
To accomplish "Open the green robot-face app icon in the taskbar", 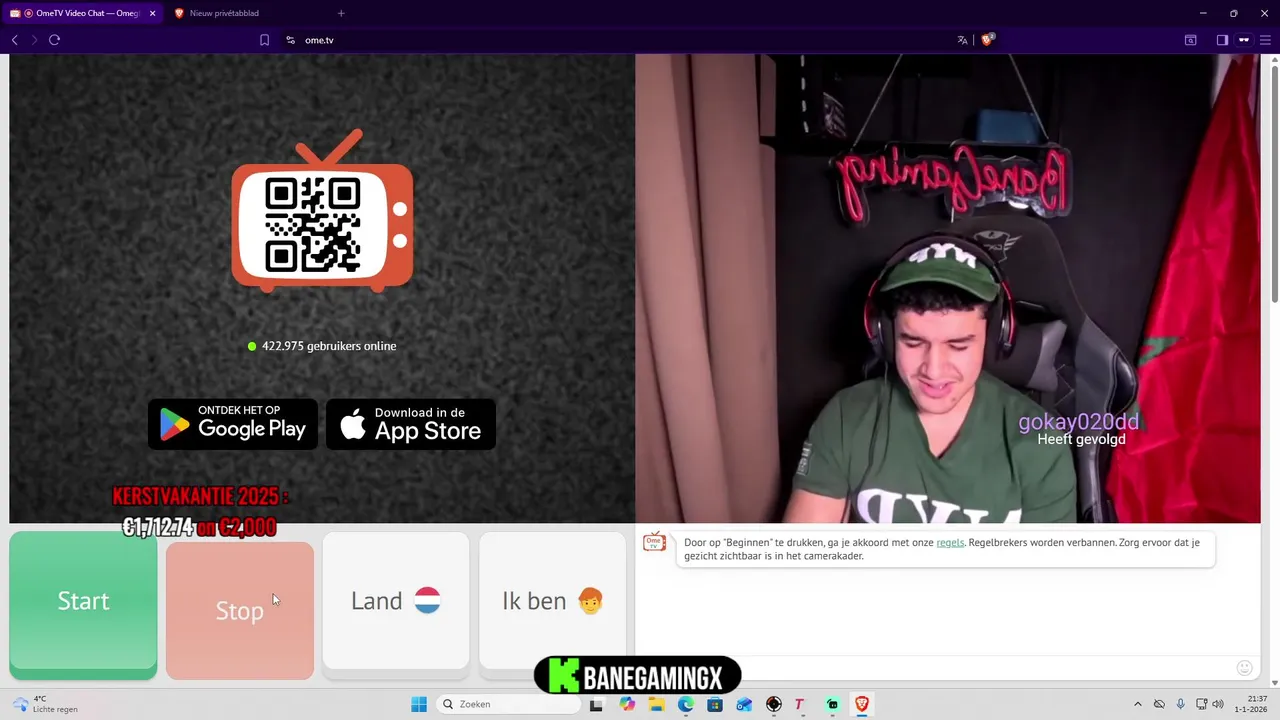I will point(832,704).
